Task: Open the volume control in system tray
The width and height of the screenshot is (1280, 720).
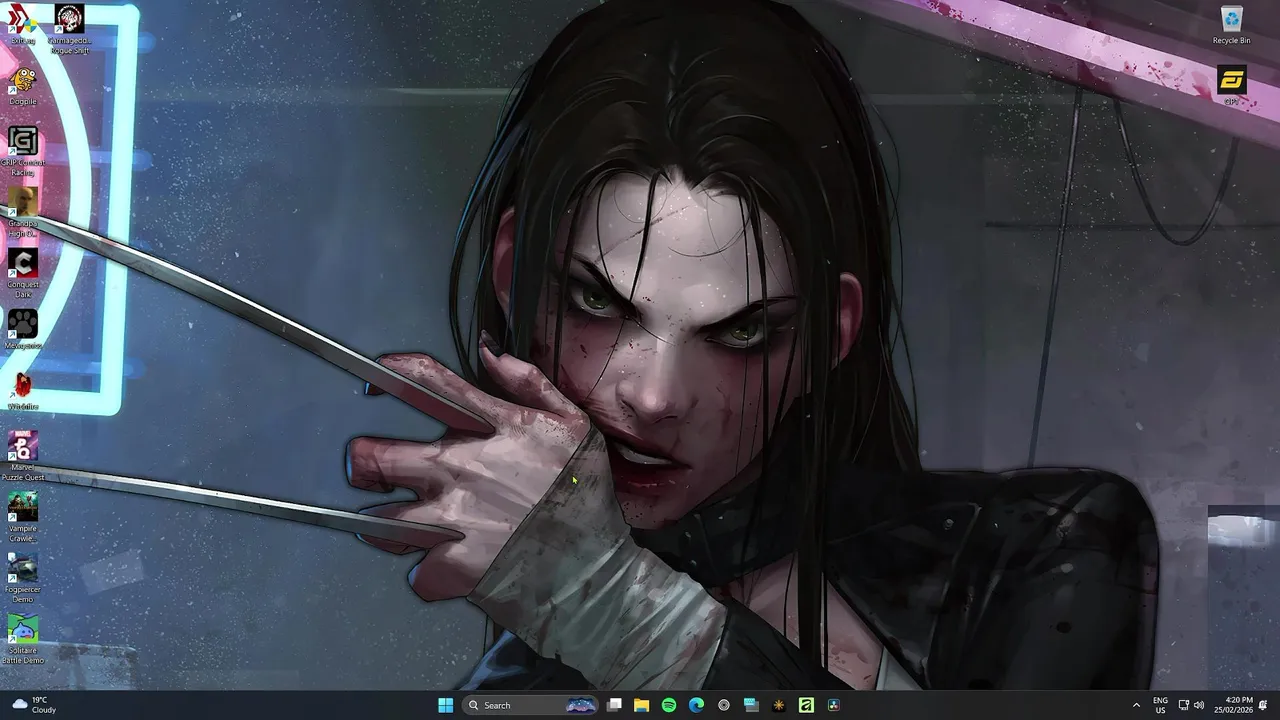Action: (1199, 705)
